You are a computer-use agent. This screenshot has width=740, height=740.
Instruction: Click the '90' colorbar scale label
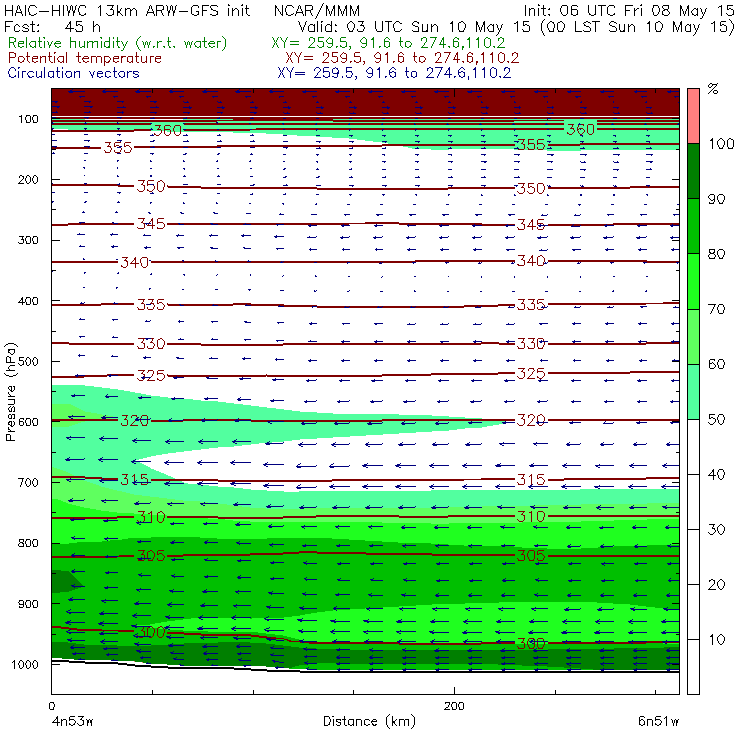716,199
